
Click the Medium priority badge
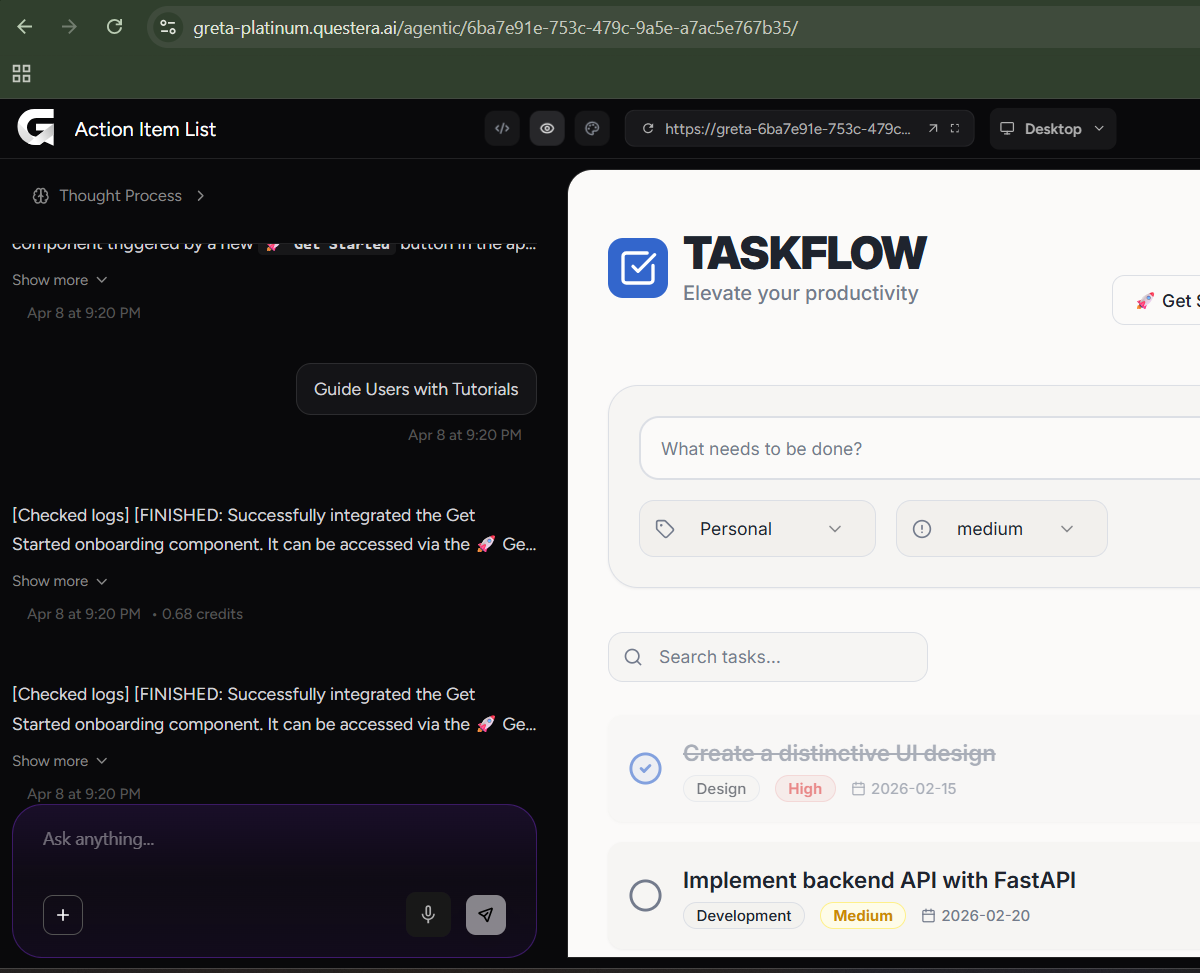[863, 915]
